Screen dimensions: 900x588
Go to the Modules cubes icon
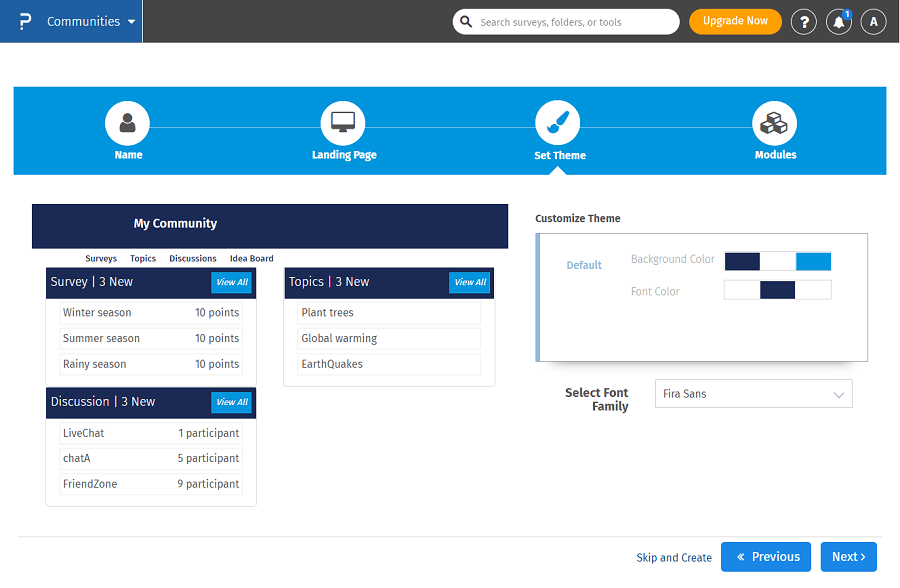click(x=775, y=124)
